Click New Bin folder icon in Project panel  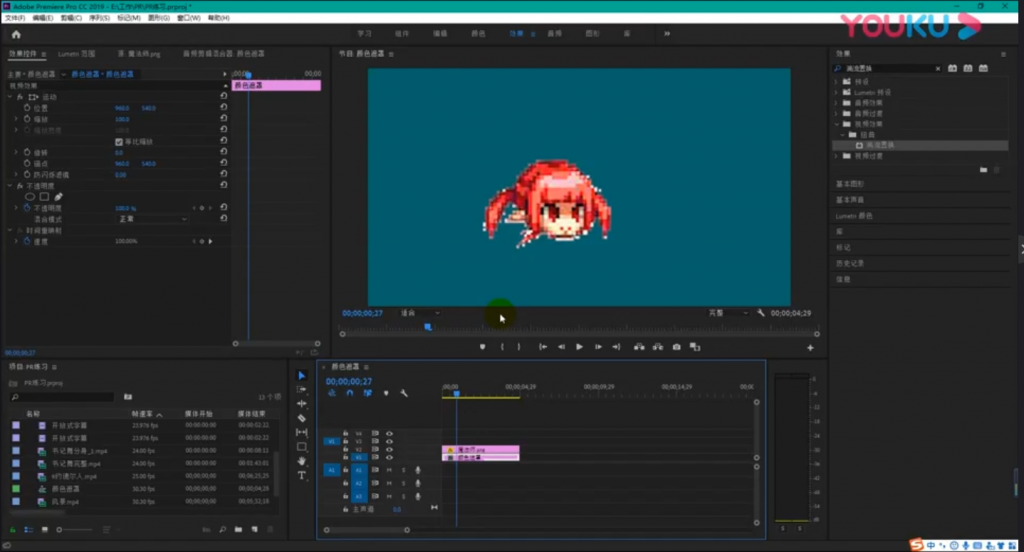point(238,530)
